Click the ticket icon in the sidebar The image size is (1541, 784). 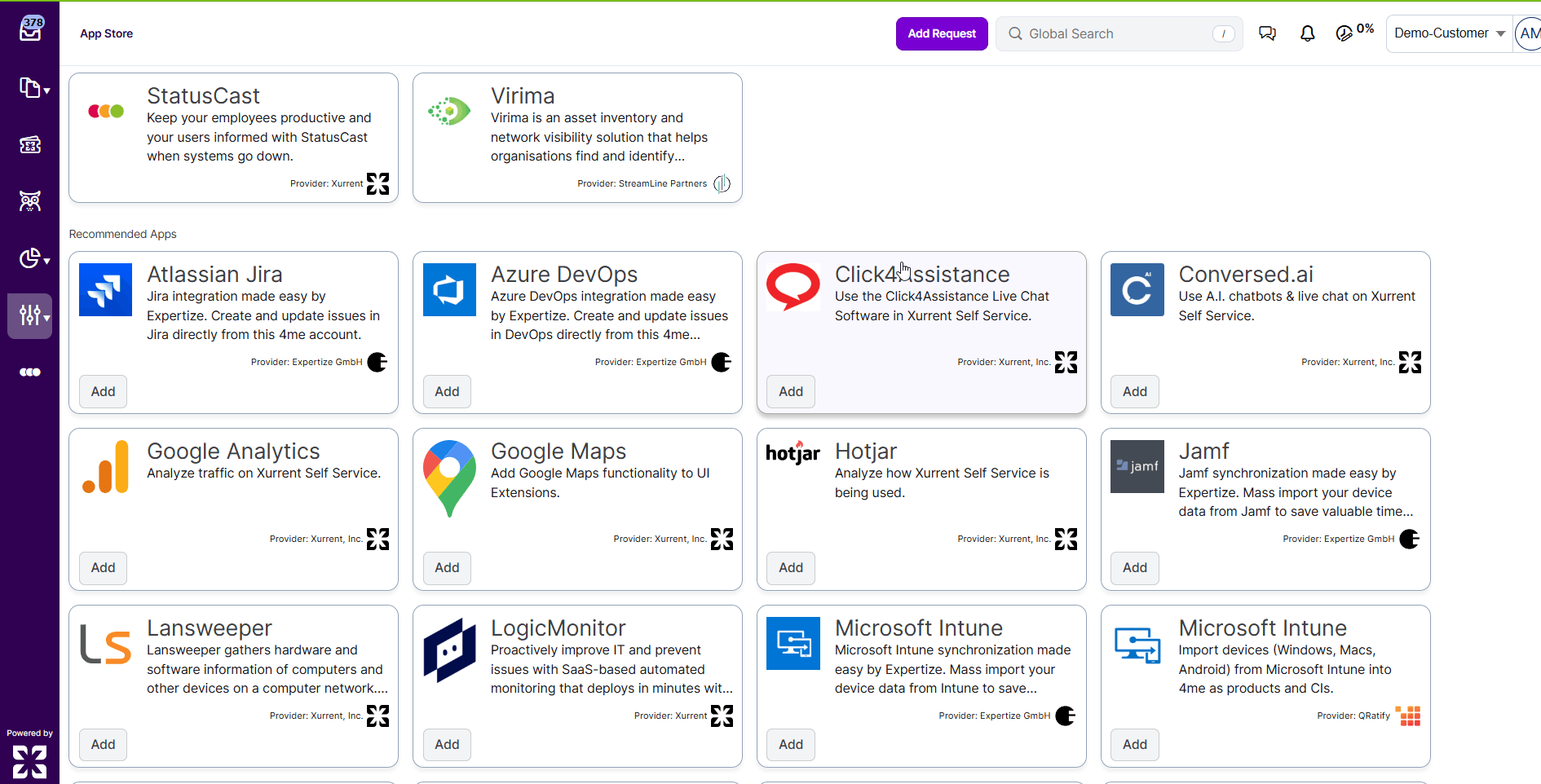(30, 145)
